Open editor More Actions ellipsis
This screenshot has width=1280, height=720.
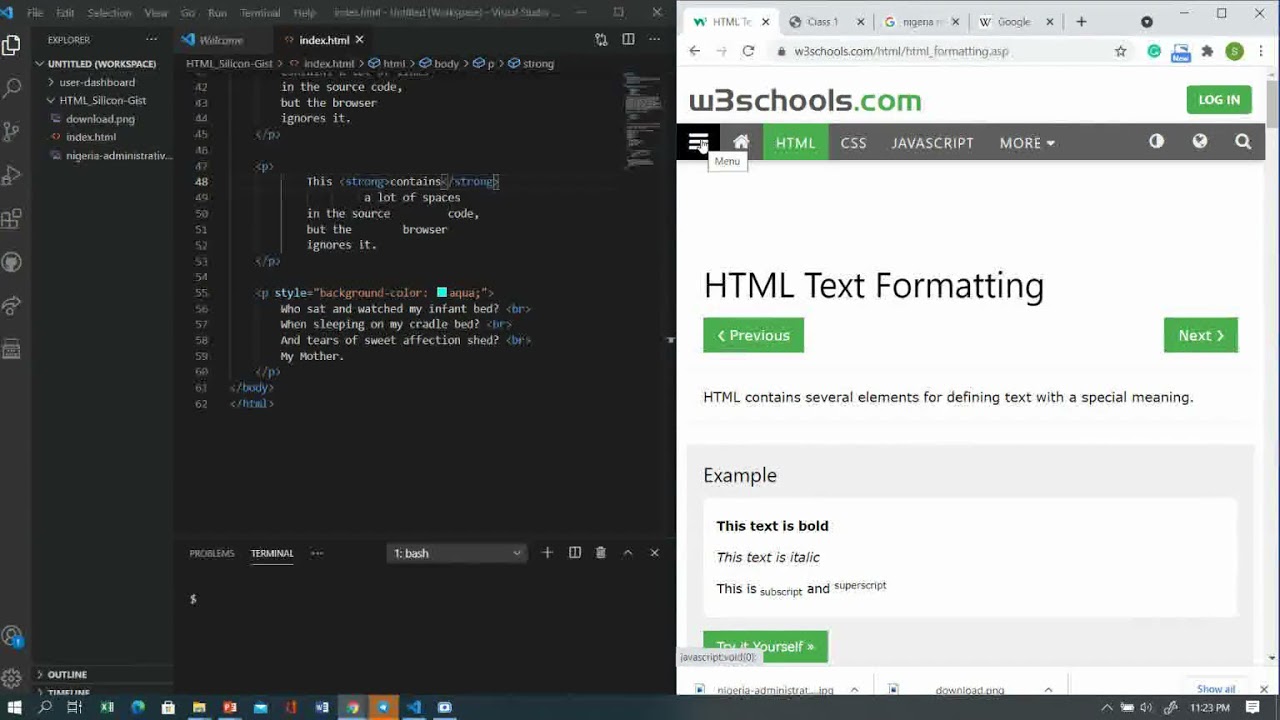656,40
